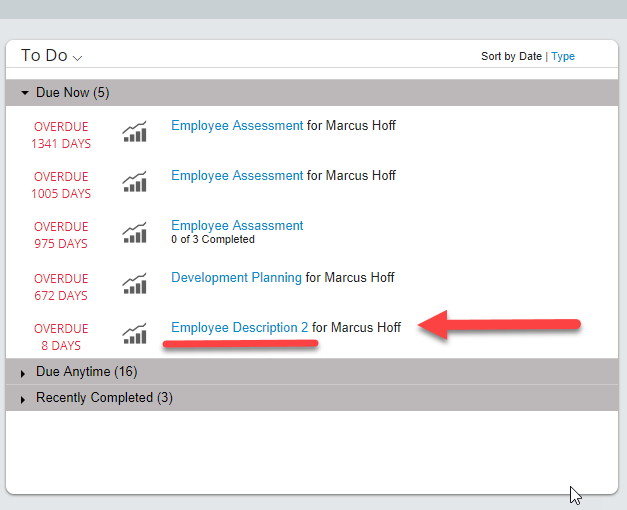Select Sort by Date option
The image size is (627, 510).
[511, 56]
